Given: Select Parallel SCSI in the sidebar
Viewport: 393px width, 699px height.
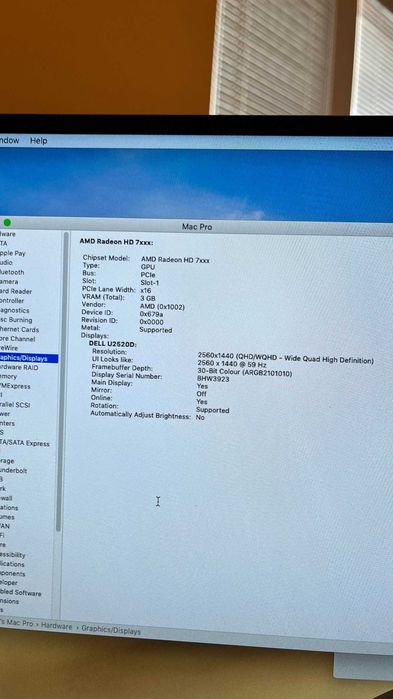Looking at the screenshot, I should tap(15, 405).
